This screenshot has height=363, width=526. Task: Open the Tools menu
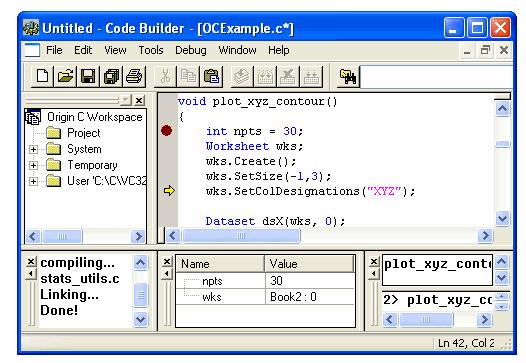[151, 50]
